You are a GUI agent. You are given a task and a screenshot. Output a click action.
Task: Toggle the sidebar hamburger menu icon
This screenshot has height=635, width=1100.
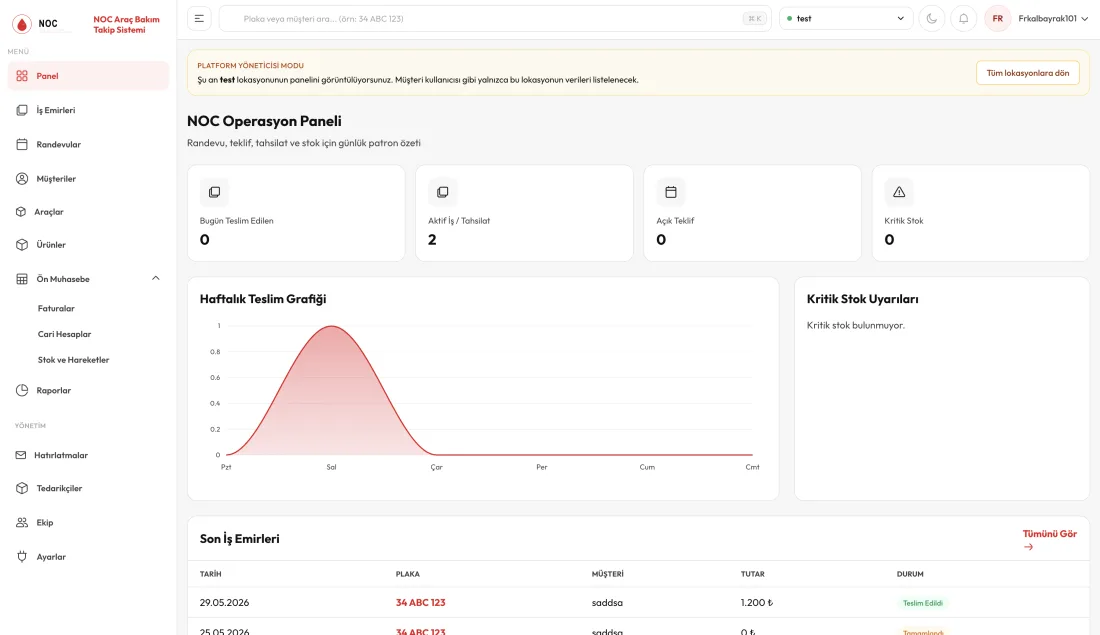(199, 19)
